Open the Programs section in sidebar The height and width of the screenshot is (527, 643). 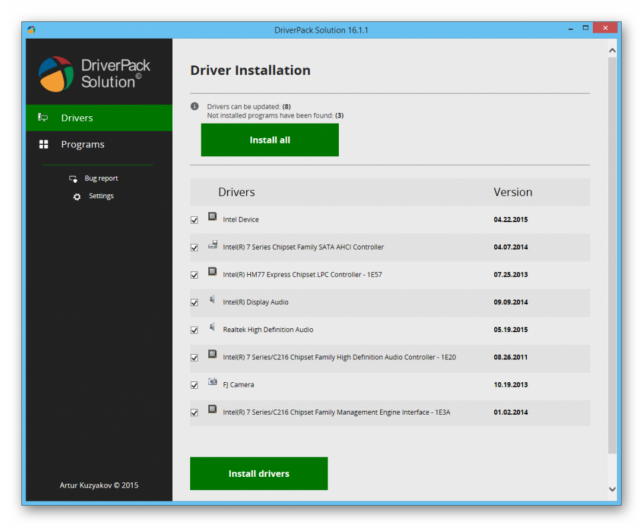[99, 144]
